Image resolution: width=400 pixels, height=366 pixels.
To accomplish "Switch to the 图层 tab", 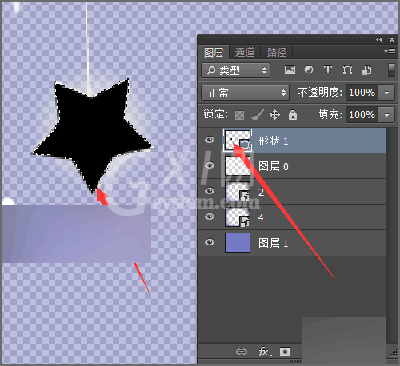I will tap(214, 53).
